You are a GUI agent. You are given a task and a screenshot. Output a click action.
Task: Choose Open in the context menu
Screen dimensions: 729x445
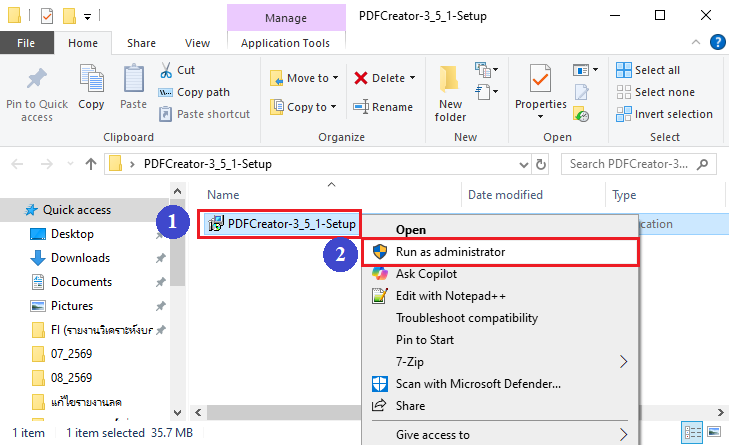[411, 230]
